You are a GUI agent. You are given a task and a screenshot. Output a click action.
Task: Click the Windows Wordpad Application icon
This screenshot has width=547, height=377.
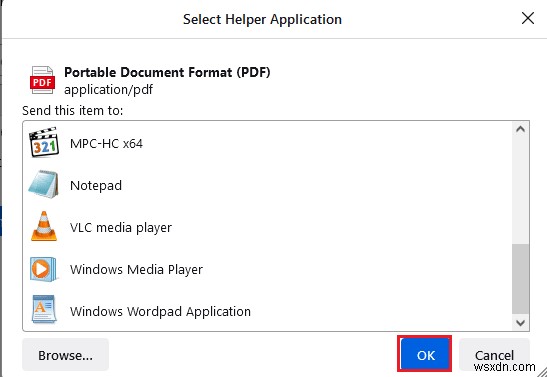coord(44,309)
